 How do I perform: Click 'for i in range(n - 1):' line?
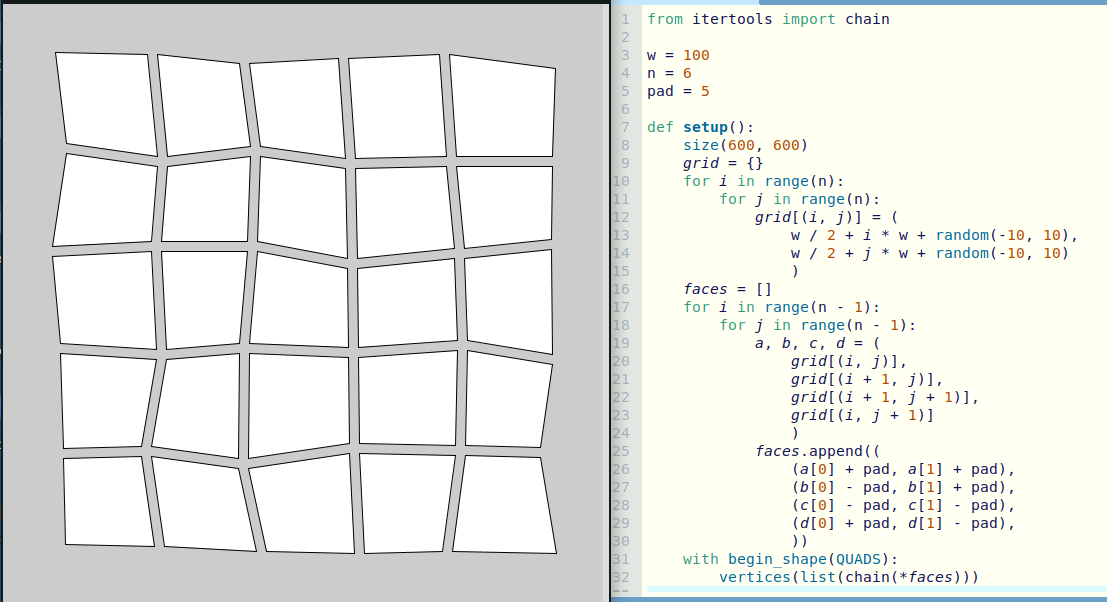coord(782,307)
